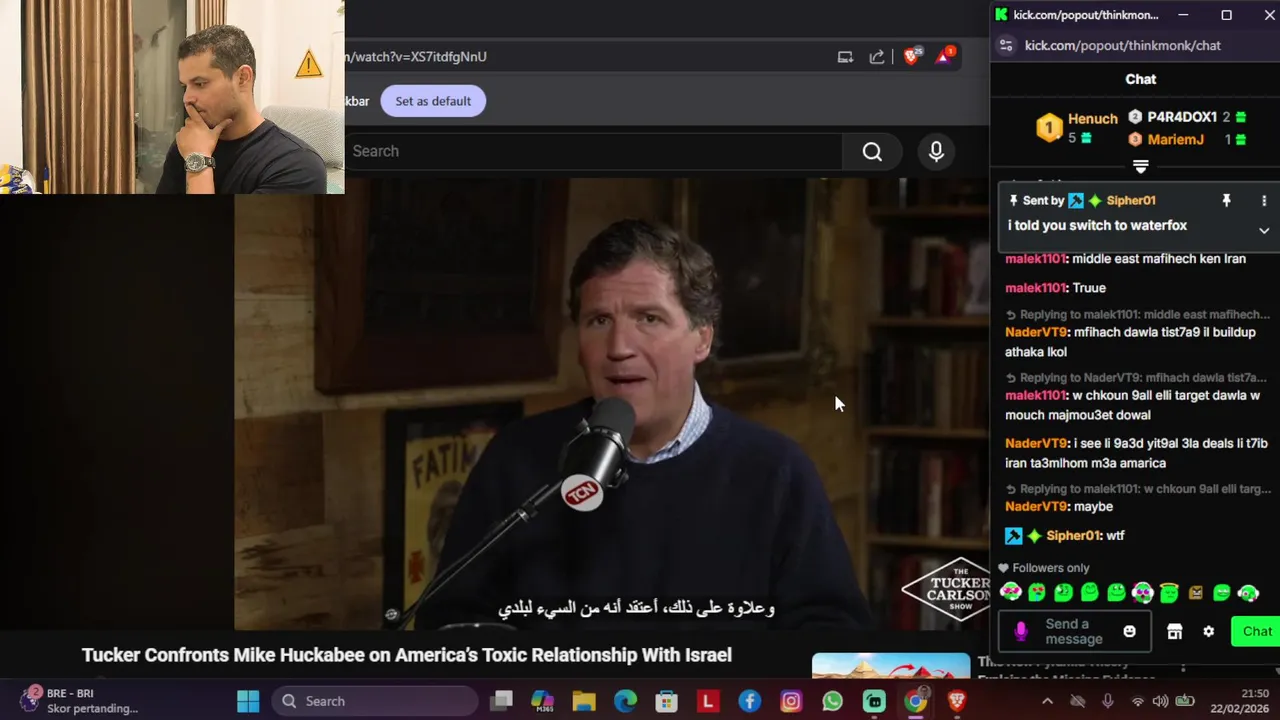The image size is (1280, 720).
Task: Open chat settings gear icon
Action: (1209, 631)
